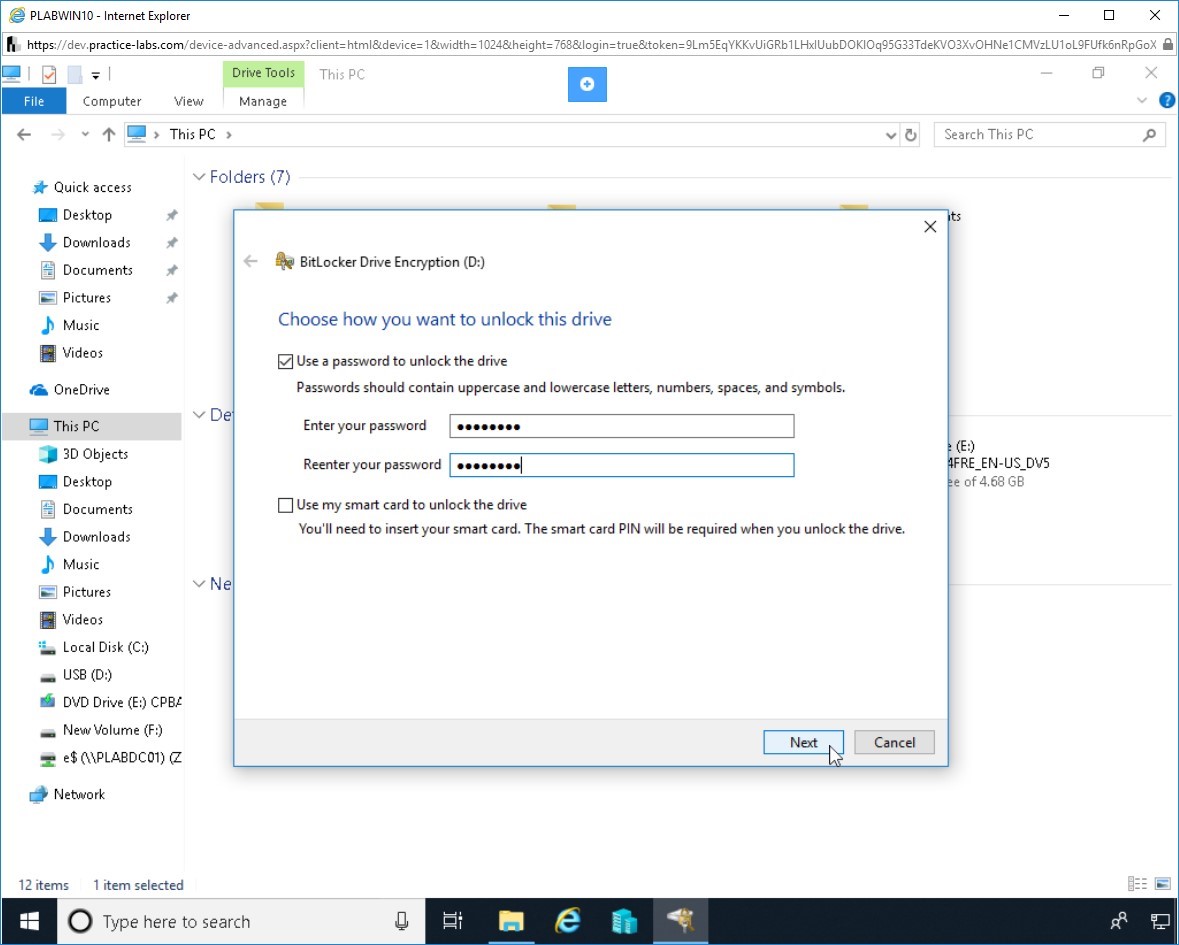Viewport: 1179px width, 945px height.
Task: Click the back arrow in BitLocker wizard
Action: 250,262
